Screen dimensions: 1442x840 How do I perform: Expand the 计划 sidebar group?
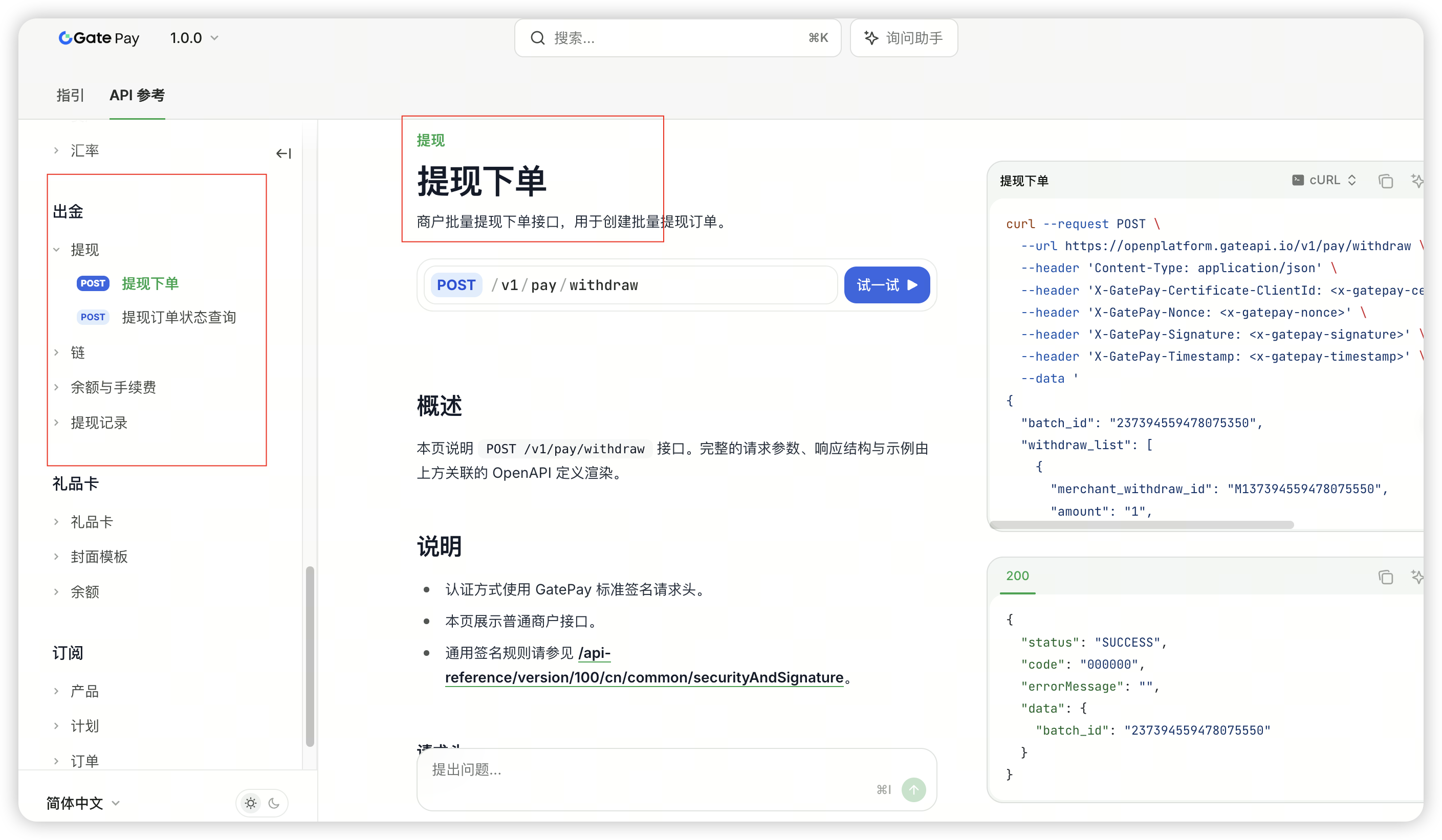pos(56,726)
